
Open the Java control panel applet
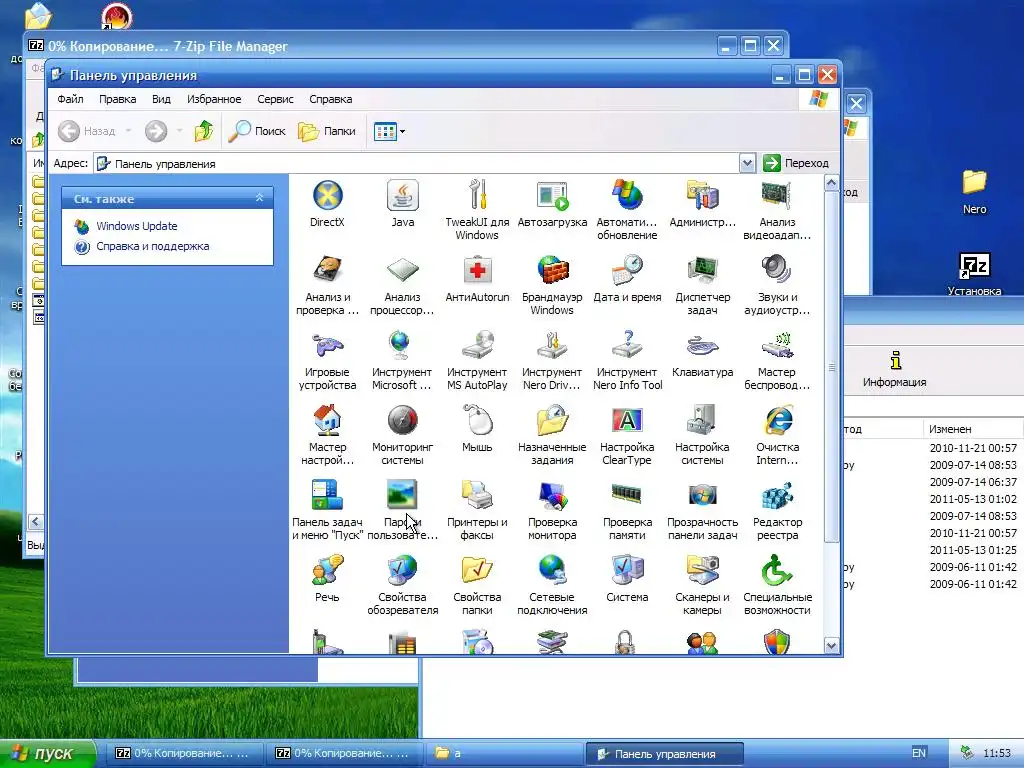tap(402, 196)
